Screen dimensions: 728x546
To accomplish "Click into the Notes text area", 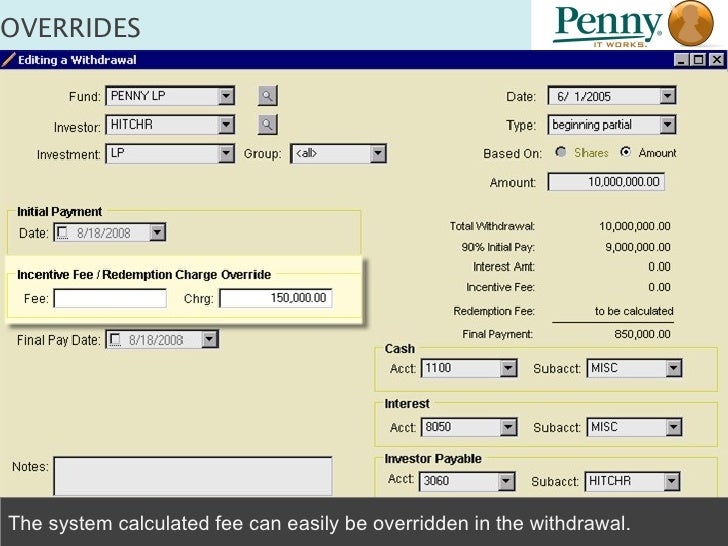I will point(193,476).
